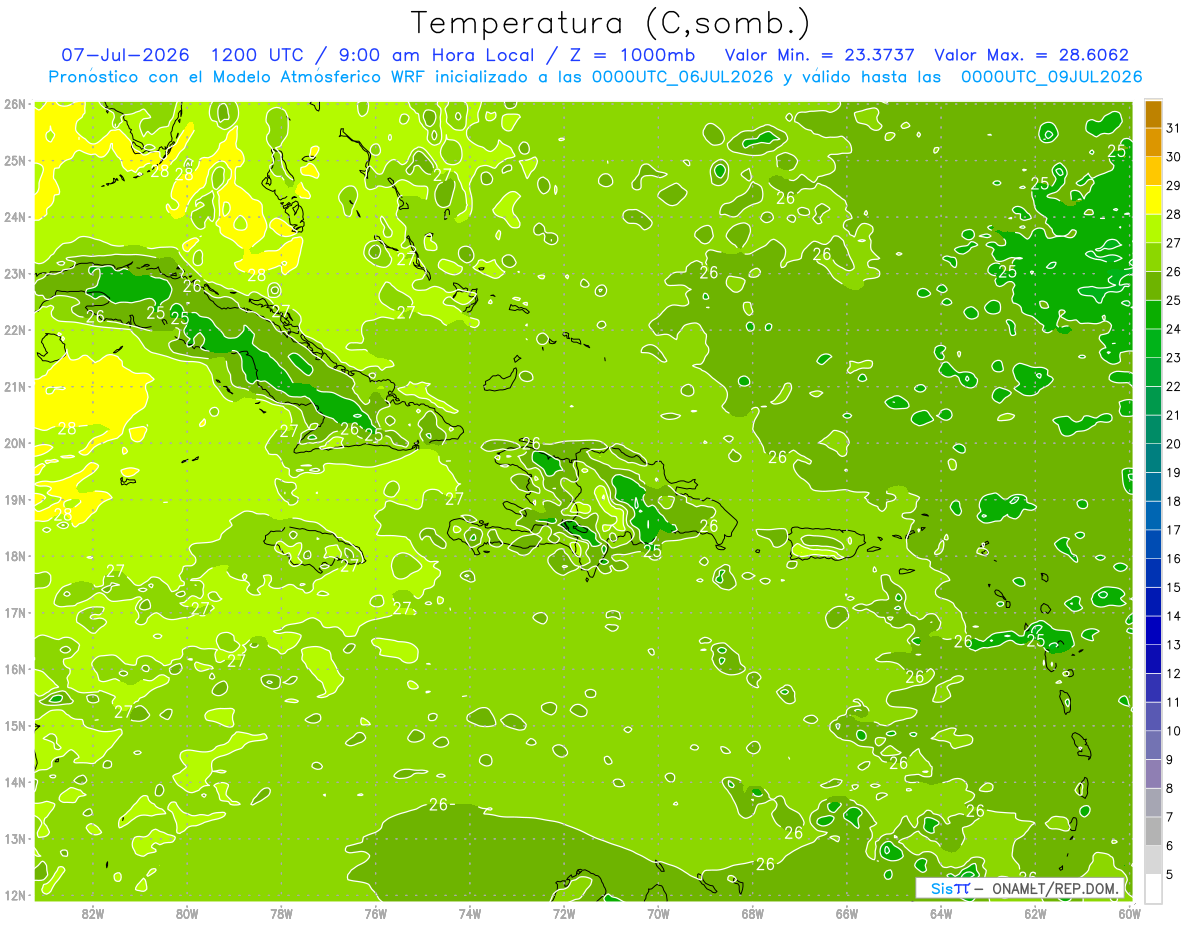
Task: Click the "60W" longitude label
Action: (1129, 913)
